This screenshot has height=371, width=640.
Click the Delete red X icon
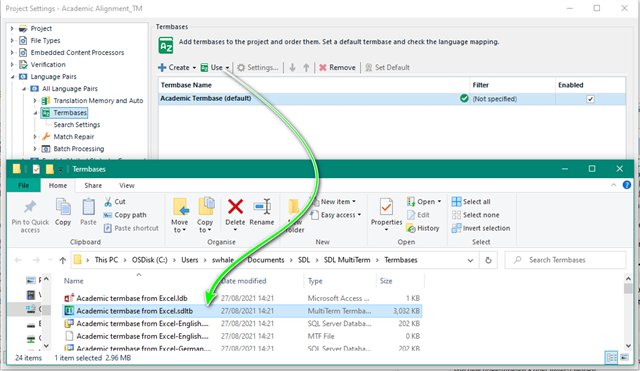point(235,207)
